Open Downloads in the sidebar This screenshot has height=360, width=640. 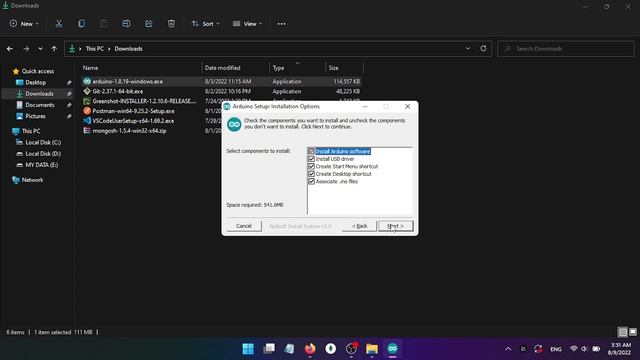39,93
